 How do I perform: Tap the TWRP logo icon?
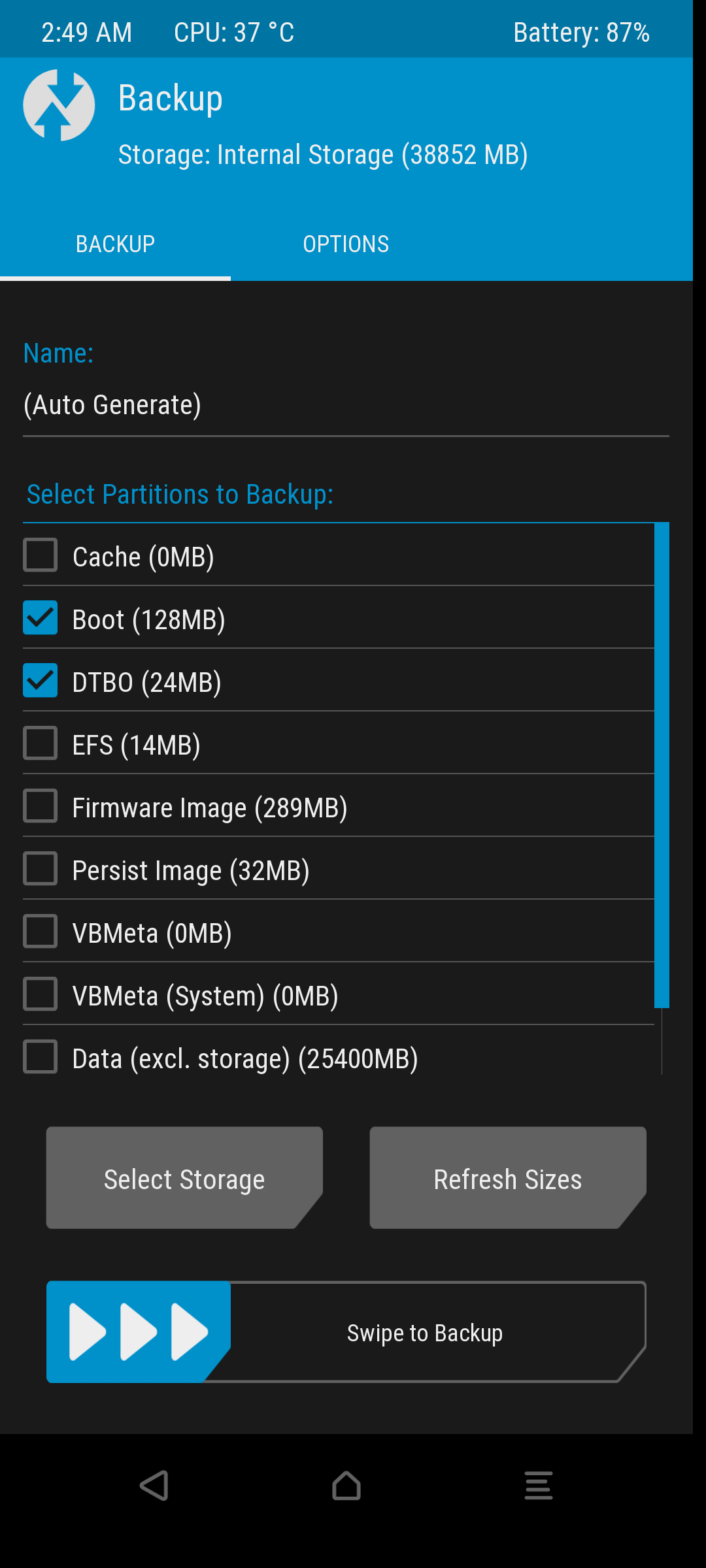(59, 105)
